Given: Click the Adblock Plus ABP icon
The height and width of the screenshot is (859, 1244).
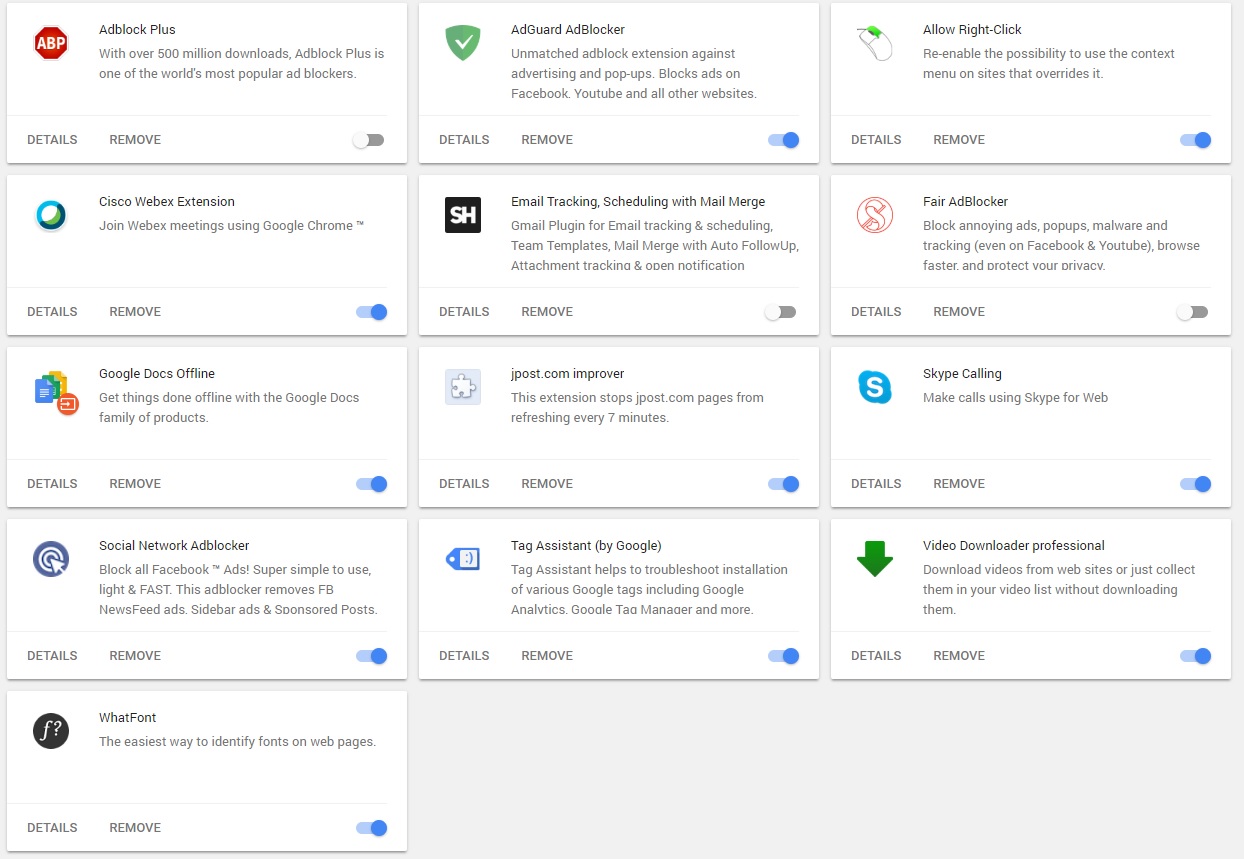Looking at the screenshot, I should pyautogui.click(x=51, y=43).
